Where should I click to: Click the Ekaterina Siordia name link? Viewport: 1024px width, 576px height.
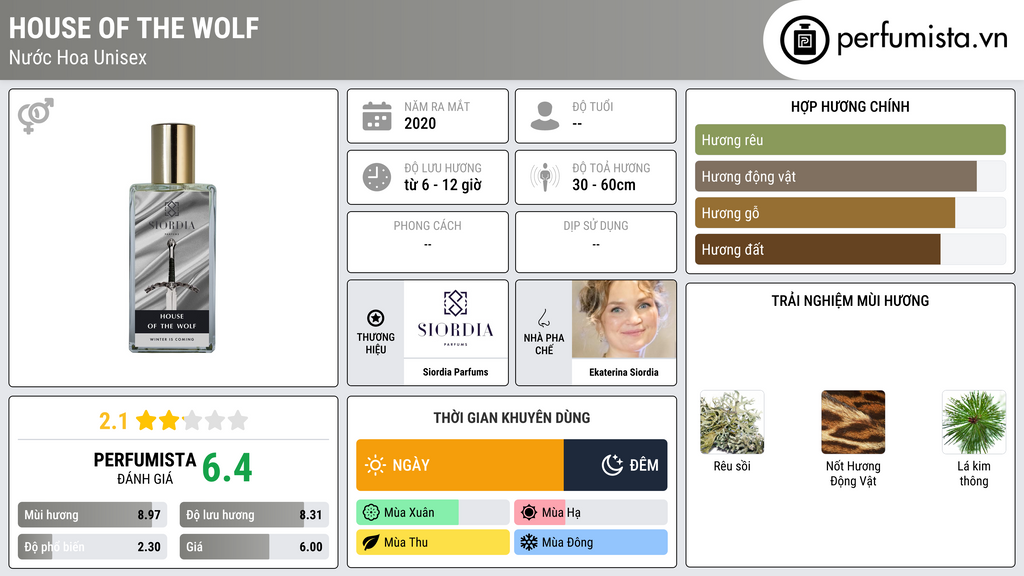pyautogui.click(x=624, y=372)
